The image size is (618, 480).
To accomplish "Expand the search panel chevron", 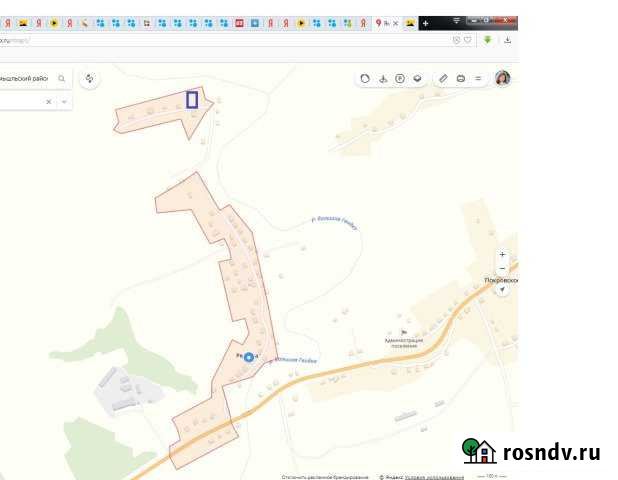I will coord(64,102).
